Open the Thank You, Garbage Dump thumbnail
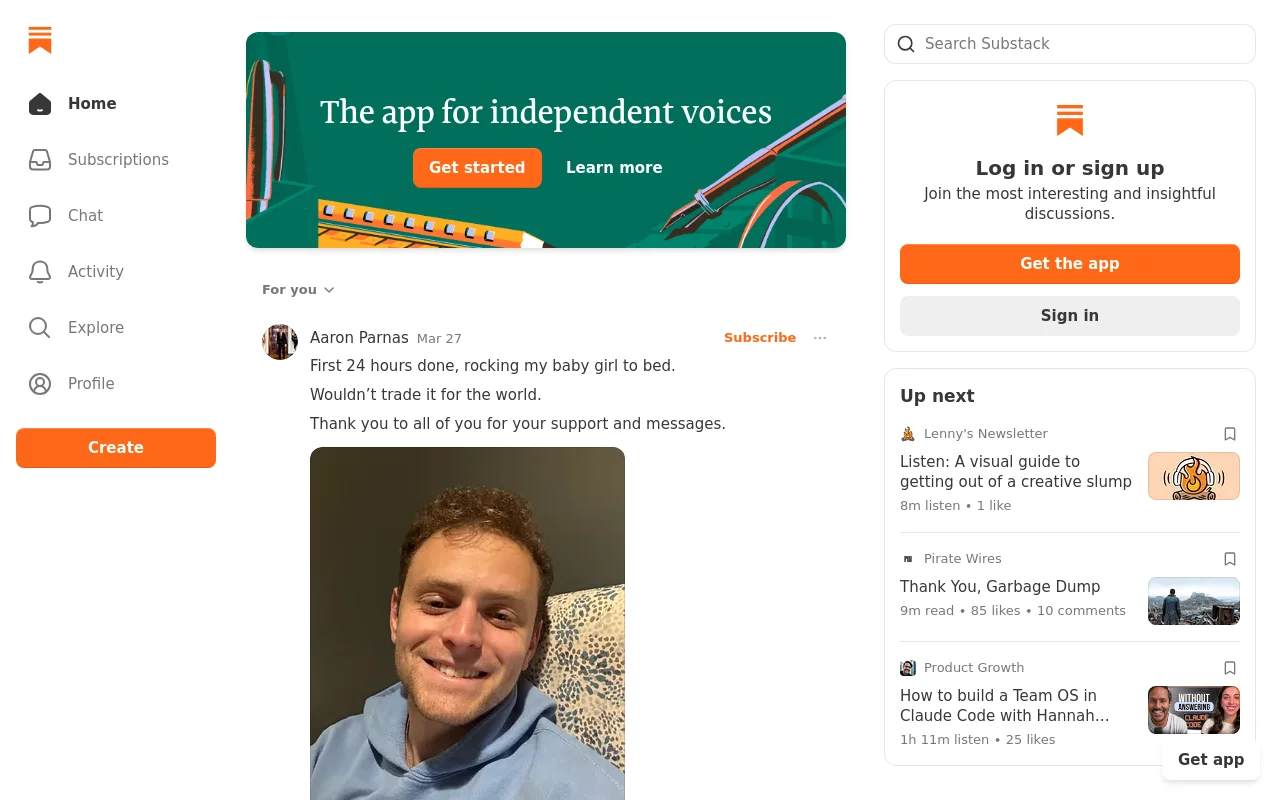 tap(1193, 601)
